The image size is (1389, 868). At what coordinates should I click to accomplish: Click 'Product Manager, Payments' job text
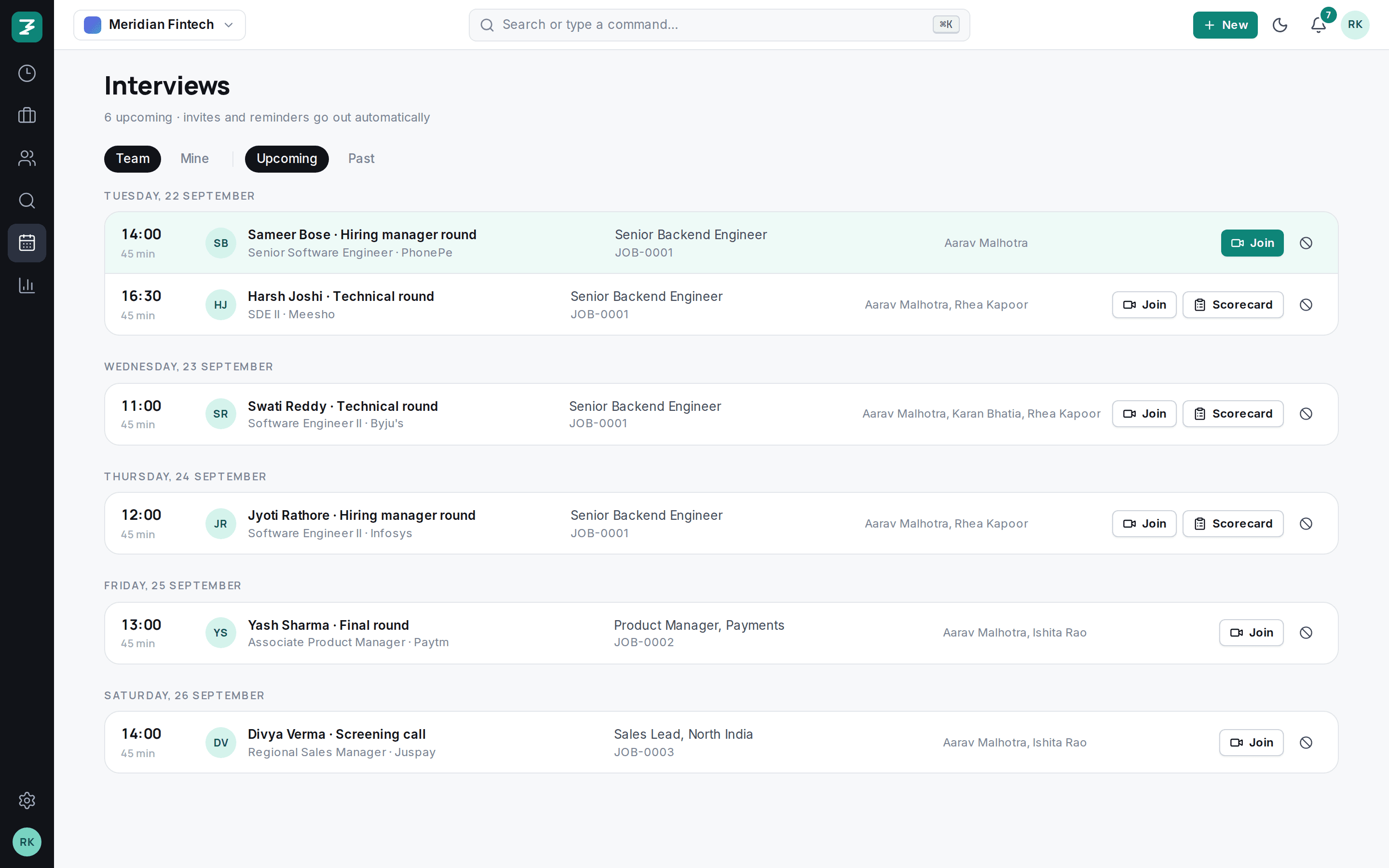698,625
